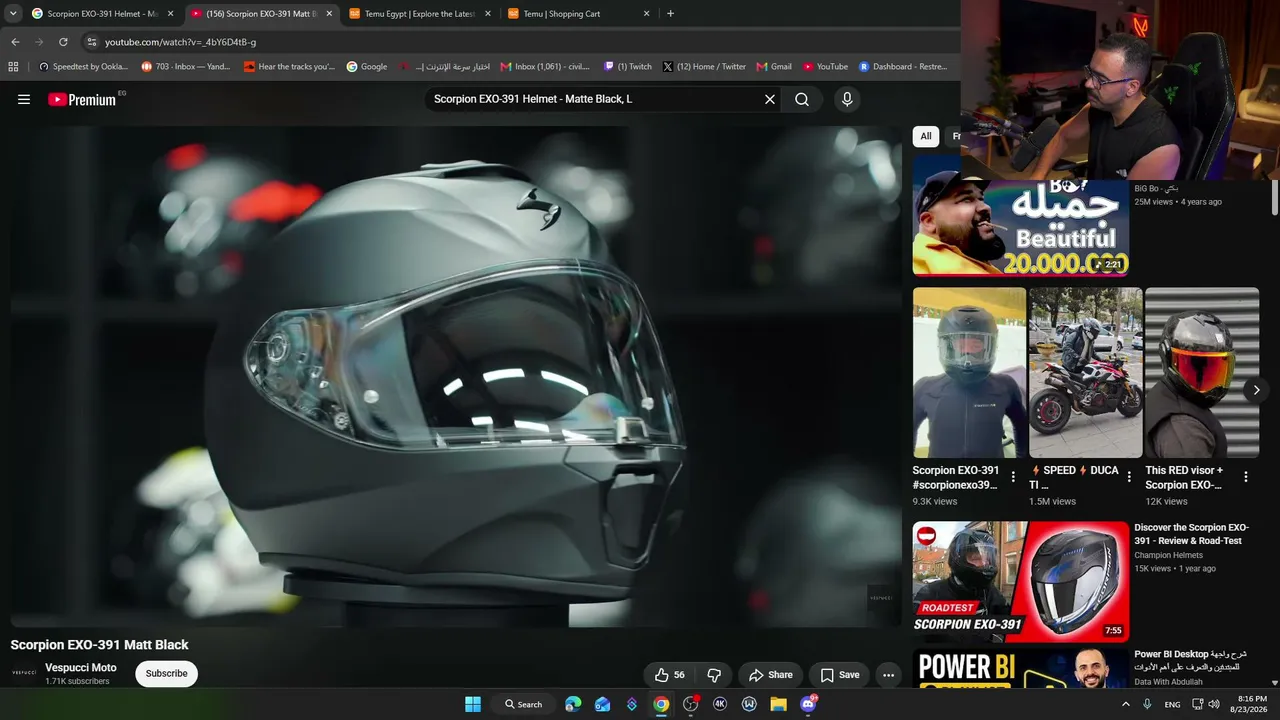Open the Champion Helmets channel link
Screen dimensions: 1280x720
1169,555
